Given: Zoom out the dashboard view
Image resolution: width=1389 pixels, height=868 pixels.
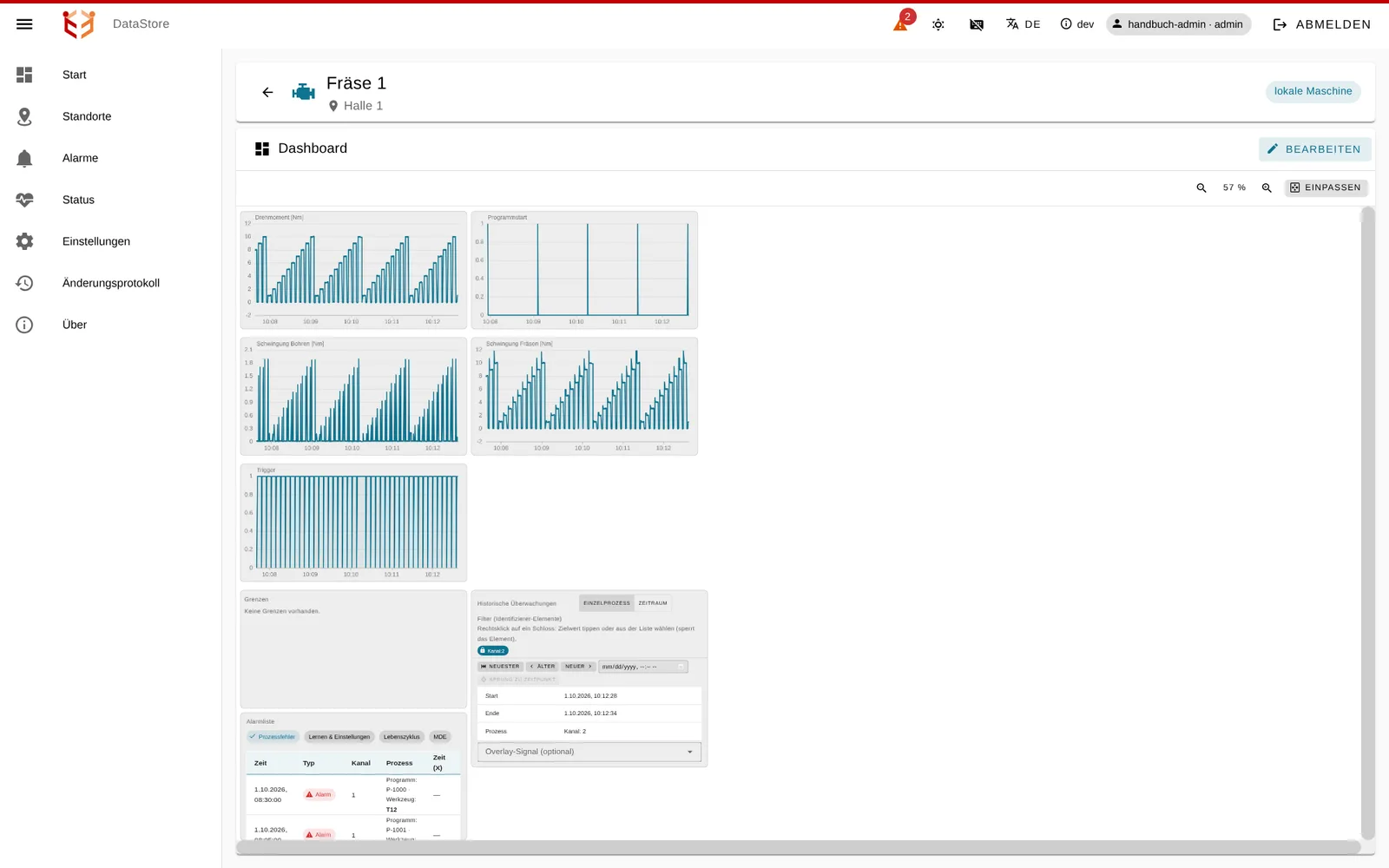Looking at the screenshot, I should pos(1201,187).
